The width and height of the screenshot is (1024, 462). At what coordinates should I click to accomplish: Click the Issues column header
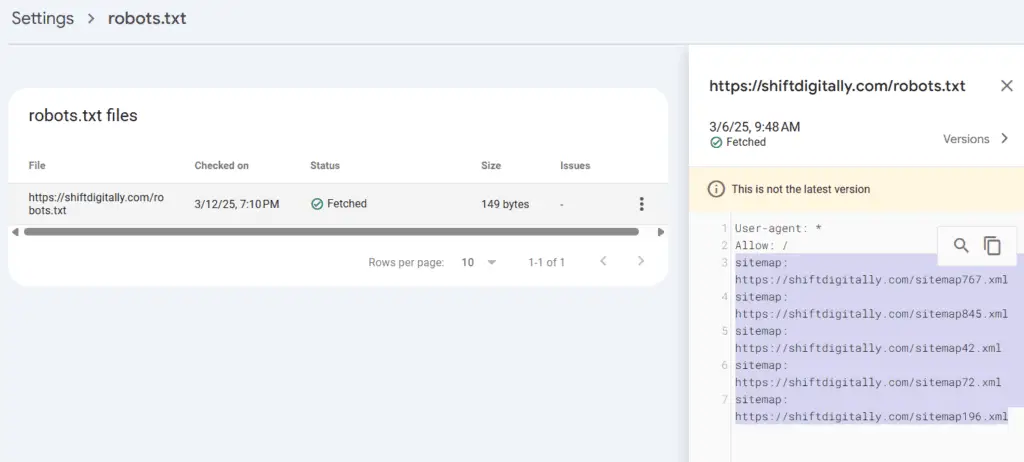[x=575, y=165]
